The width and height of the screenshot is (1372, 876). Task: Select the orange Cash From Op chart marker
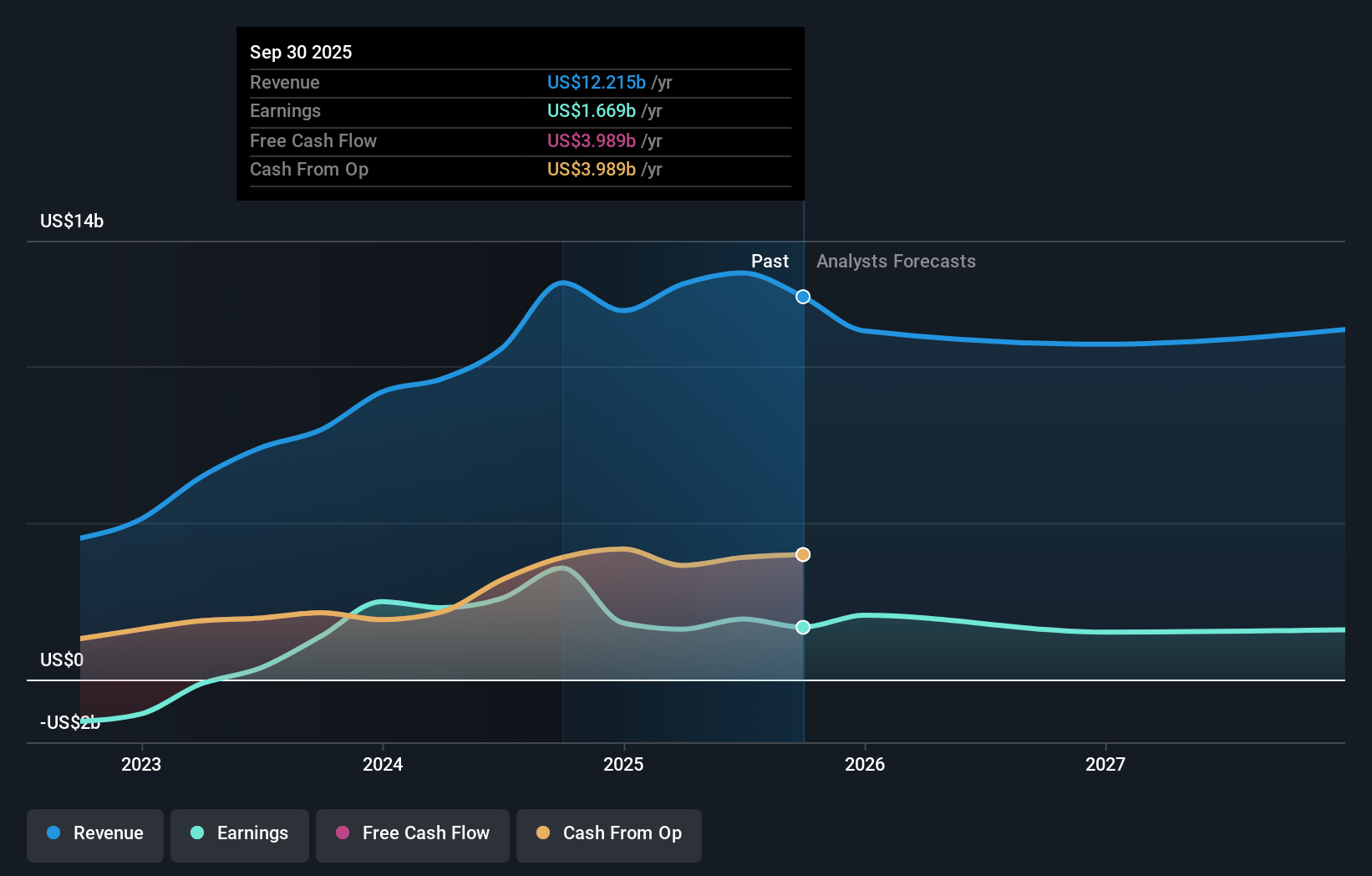click(802, 553)
